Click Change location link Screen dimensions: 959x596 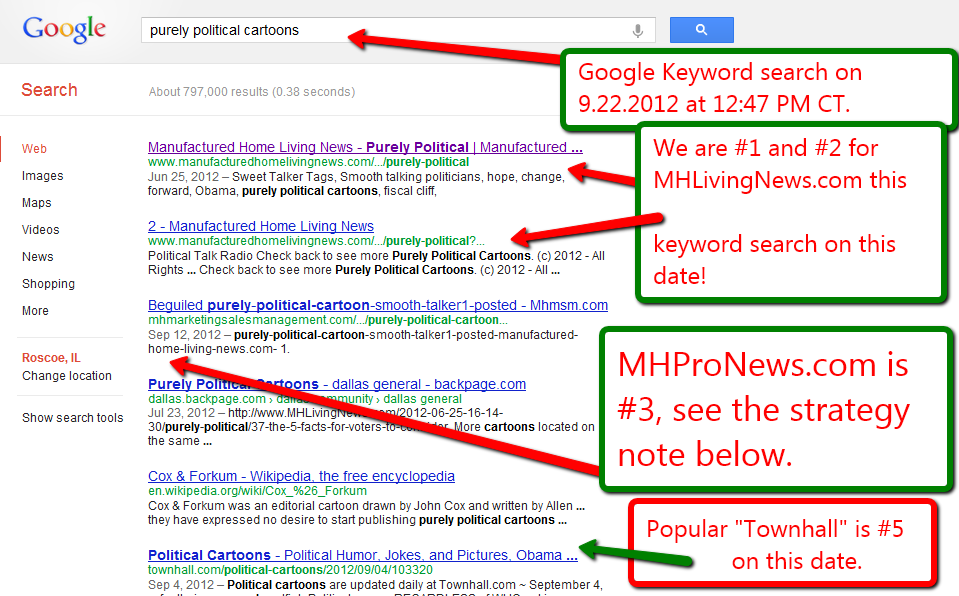point(67,376)
